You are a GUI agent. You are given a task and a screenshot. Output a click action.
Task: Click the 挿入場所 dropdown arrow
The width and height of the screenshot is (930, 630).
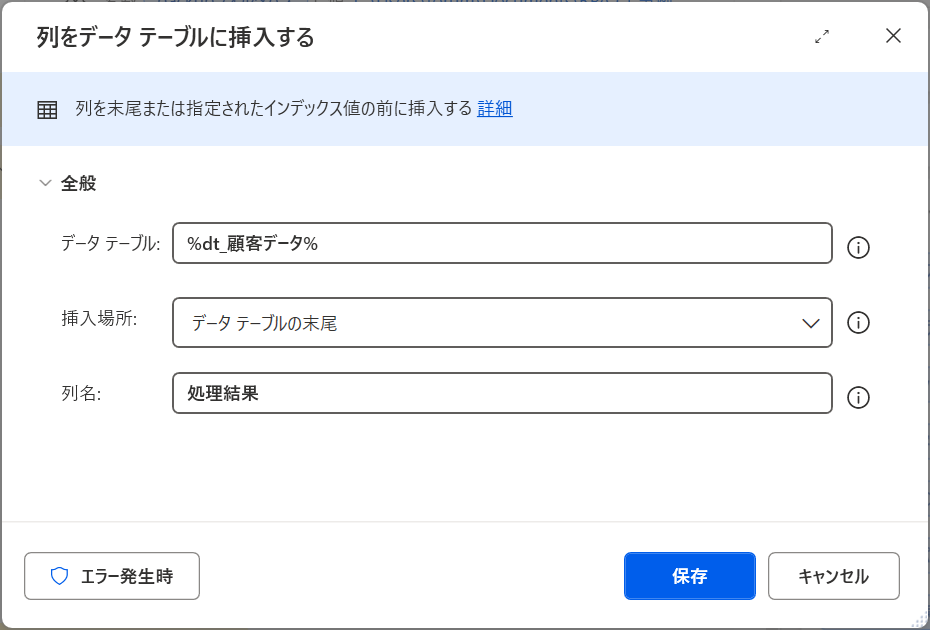tap(810, 323)
